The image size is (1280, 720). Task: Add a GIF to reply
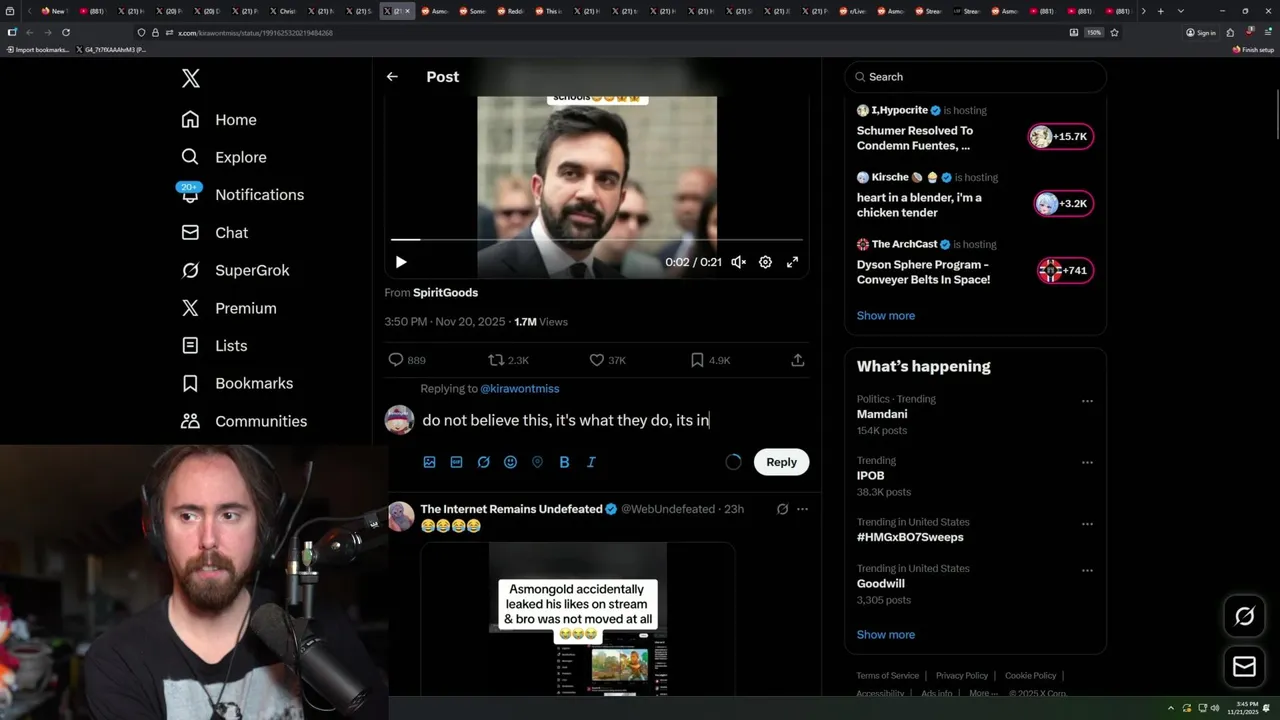point(456,462)
